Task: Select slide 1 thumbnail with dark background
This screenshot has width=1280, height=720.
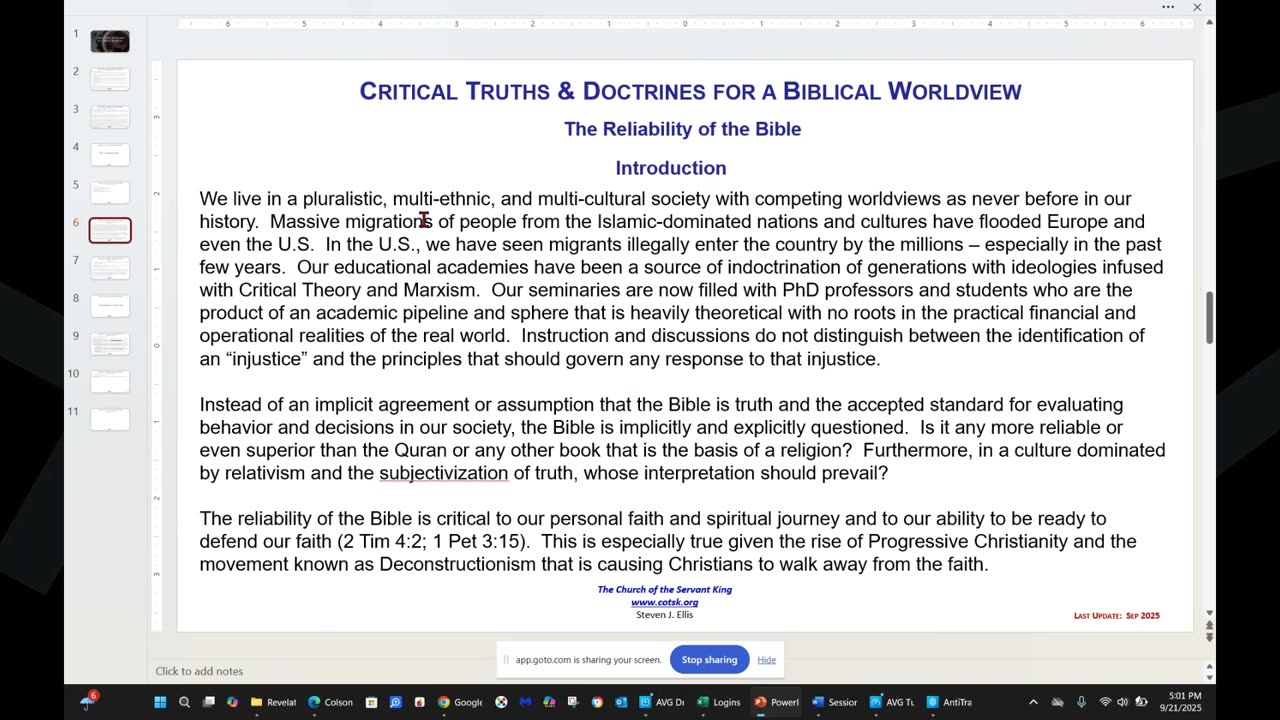Action: click(x=110, y=41)
